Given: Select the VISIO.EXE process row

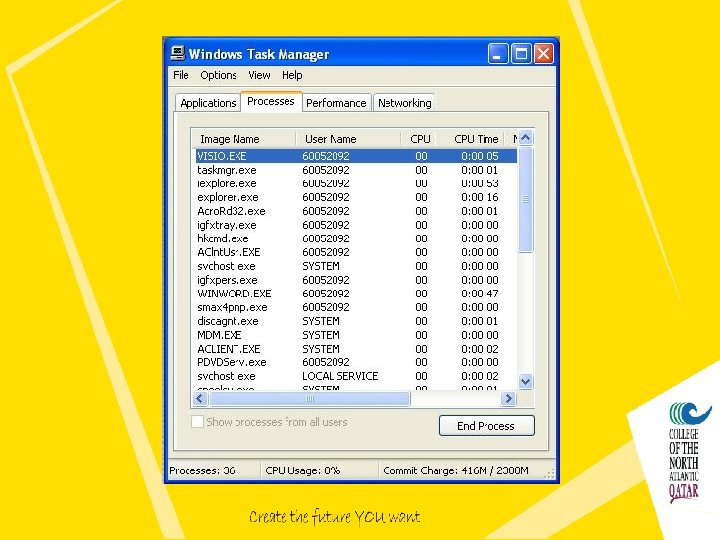Looking at the screenshot, I should coord(356,156).
